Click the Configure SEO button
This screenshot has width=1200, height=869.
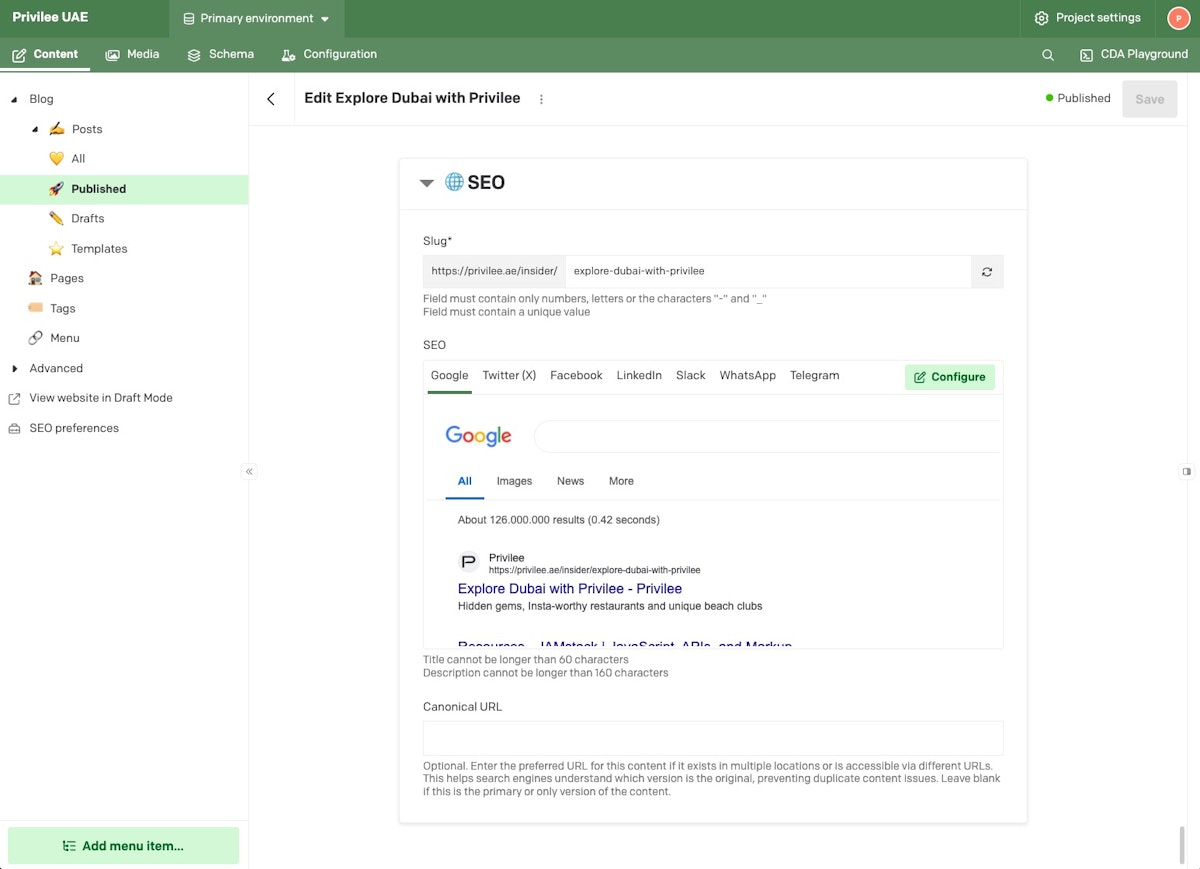point(950,377)
